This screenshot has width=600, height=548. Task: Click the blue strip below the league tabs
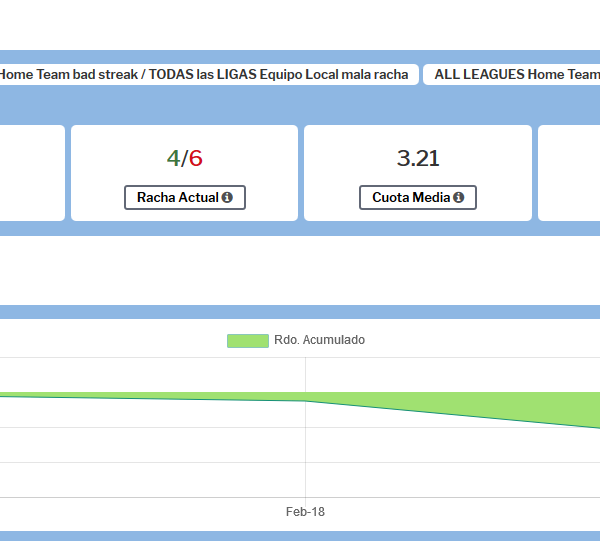tap(300, 104)
